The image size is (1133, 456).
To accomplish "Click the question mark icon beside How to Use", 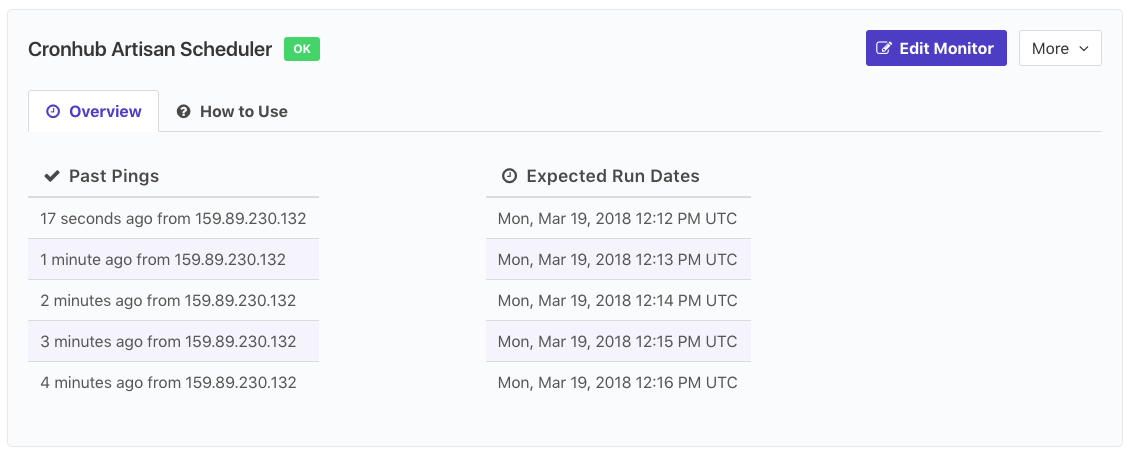I will 184,112.
